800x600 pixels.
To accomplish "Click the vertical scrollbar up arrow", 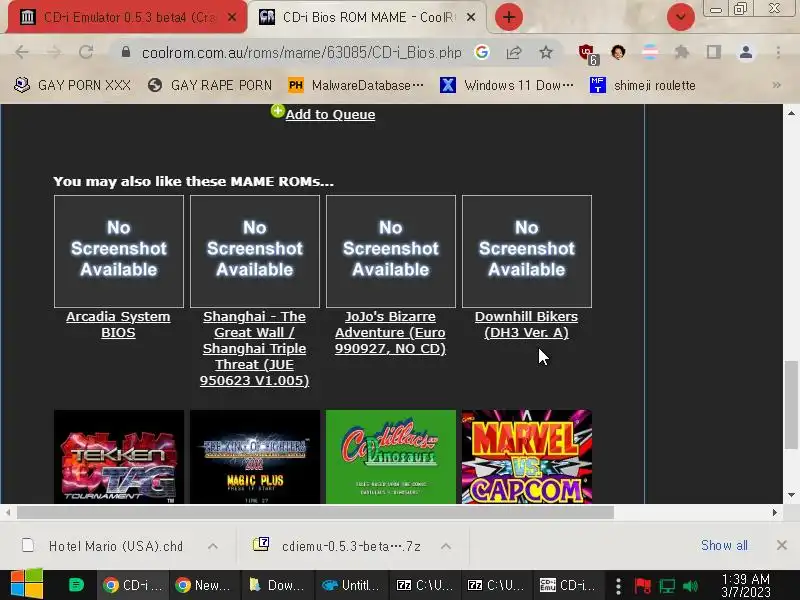I will (791, 113).
